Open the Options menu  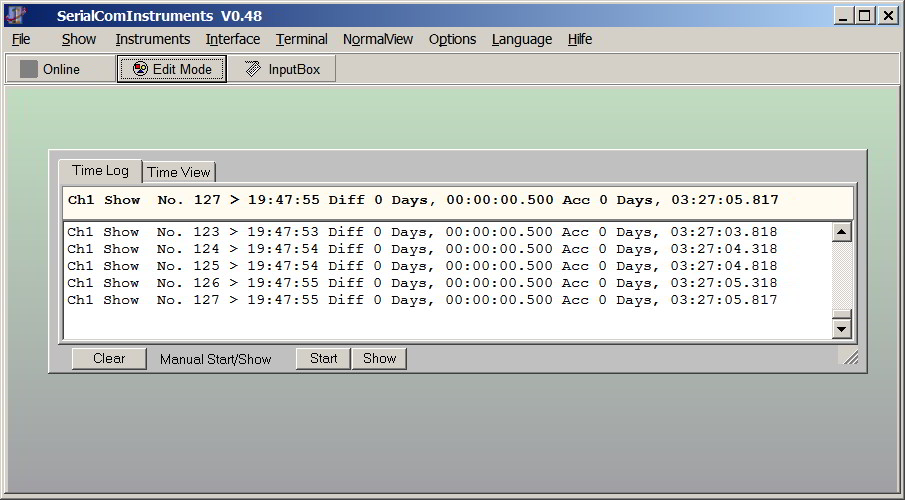[452, 39]
